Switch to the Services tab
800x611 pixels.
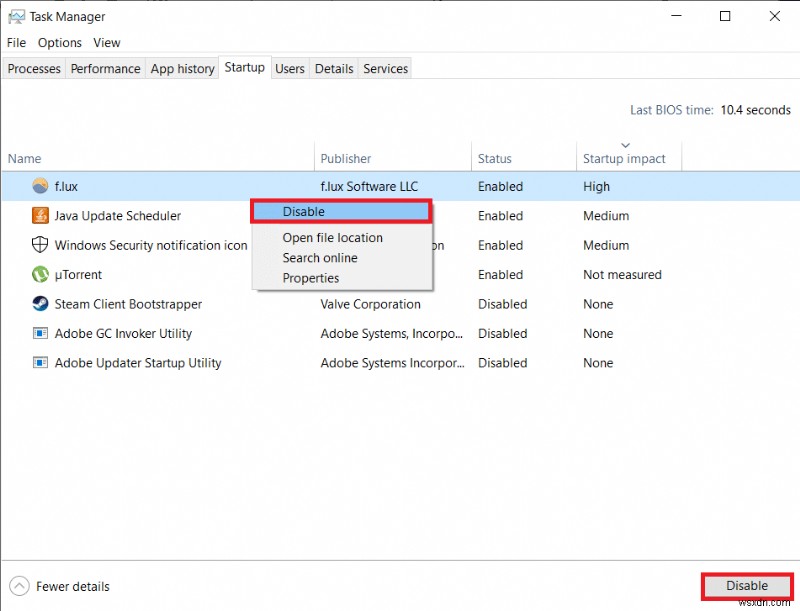[x=385, y=68]
